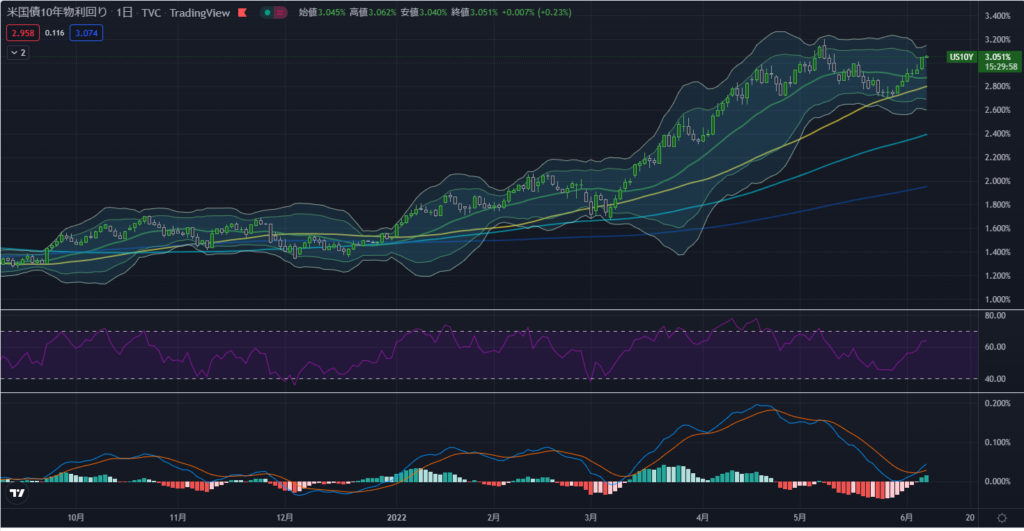This screenshot has width=1024, height=531.
Task: Click the green market status dot
Action: coord(268,13)
